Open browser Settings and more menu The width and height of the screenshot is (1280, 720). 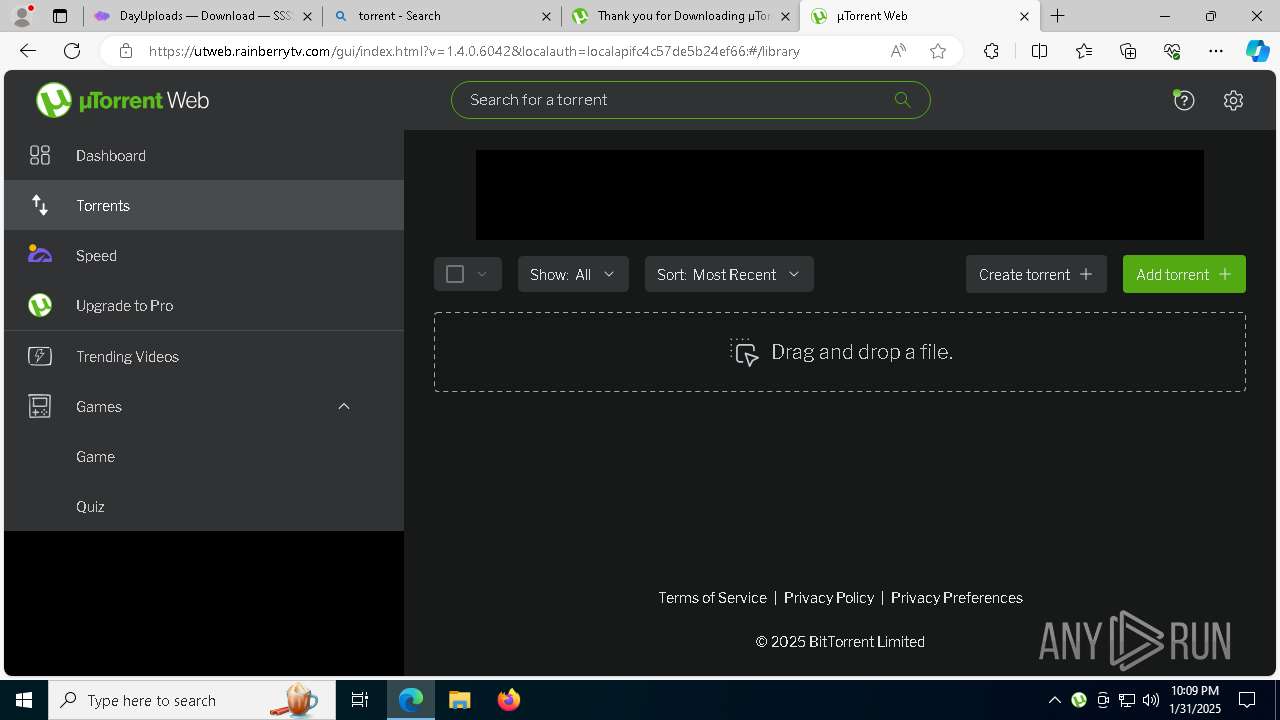(x=1216, y=51)
